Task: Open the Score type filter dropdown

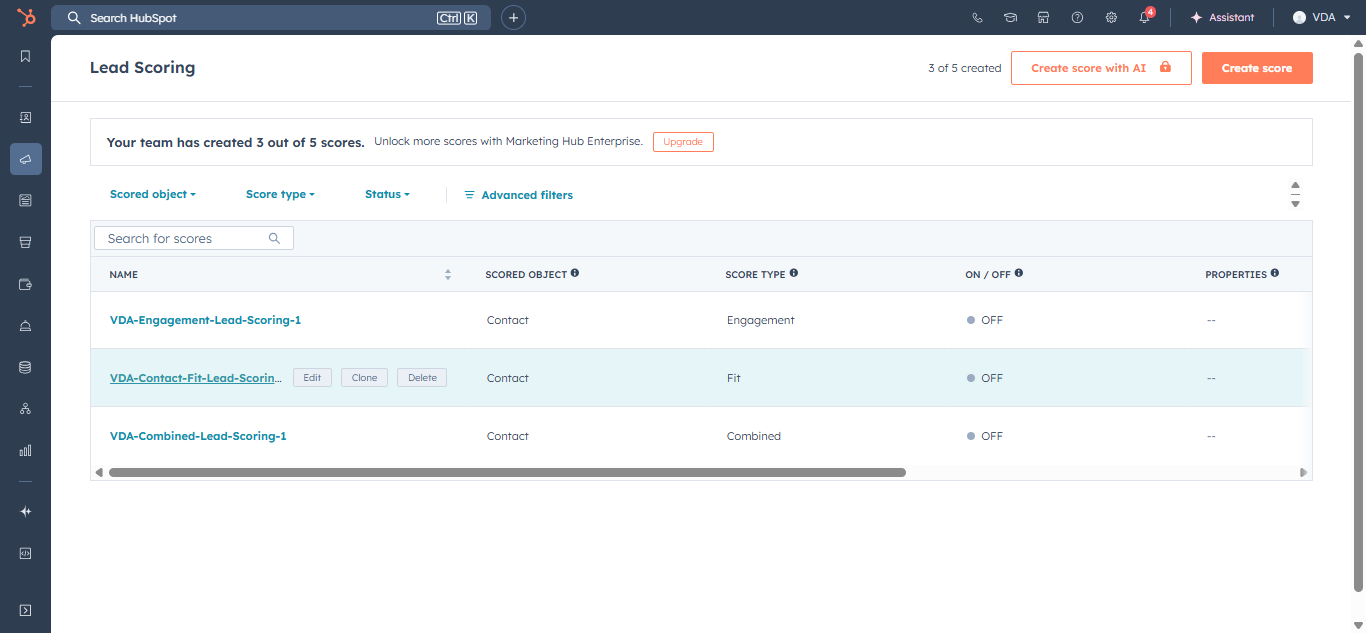Action: [x=280, y=194]
